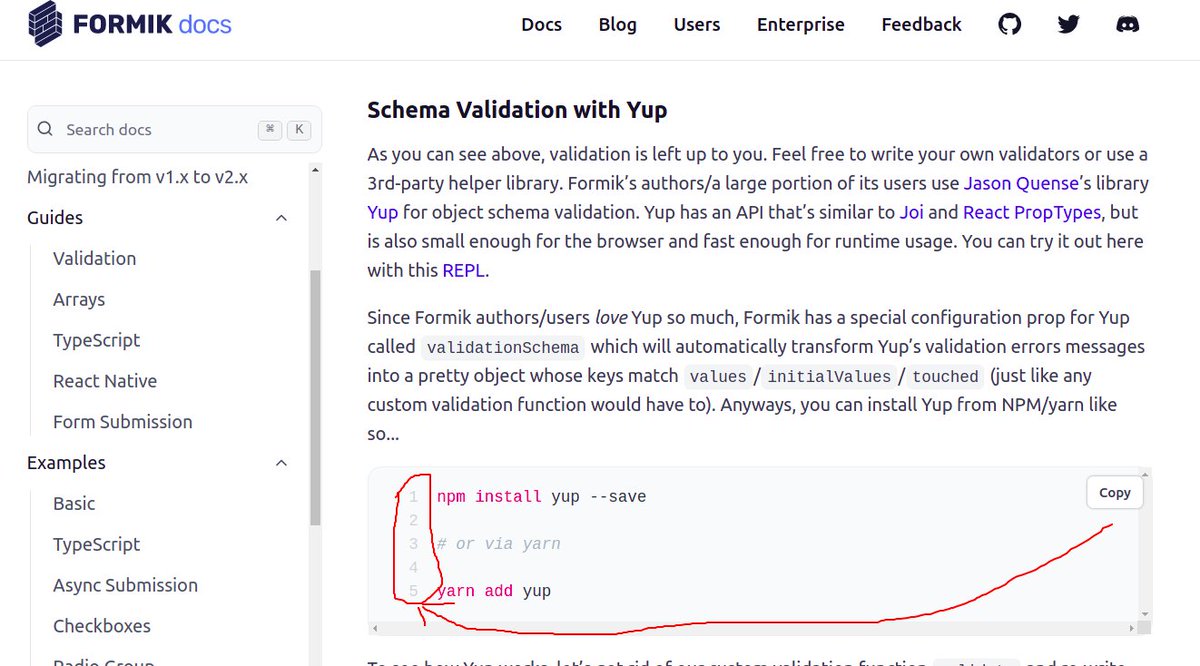Image resolution: width=1200 pixels, height=666 pixels.
Task: Click the npm install yup --save line
Action: point(541,497)
